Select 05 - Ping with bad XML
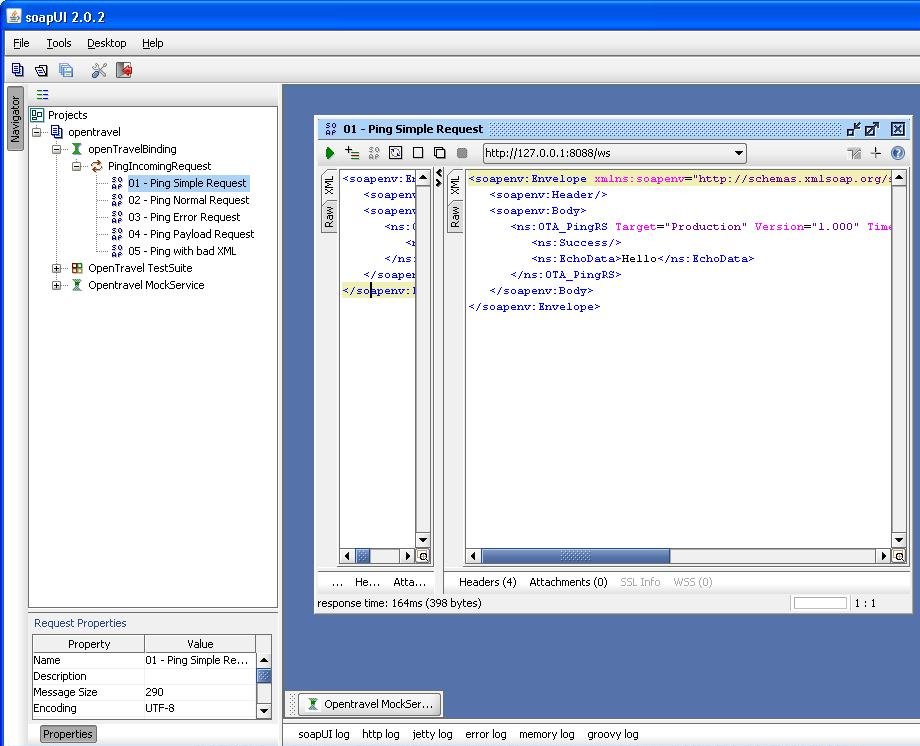Screen dimensions: 920x746 tap(182, 251)
